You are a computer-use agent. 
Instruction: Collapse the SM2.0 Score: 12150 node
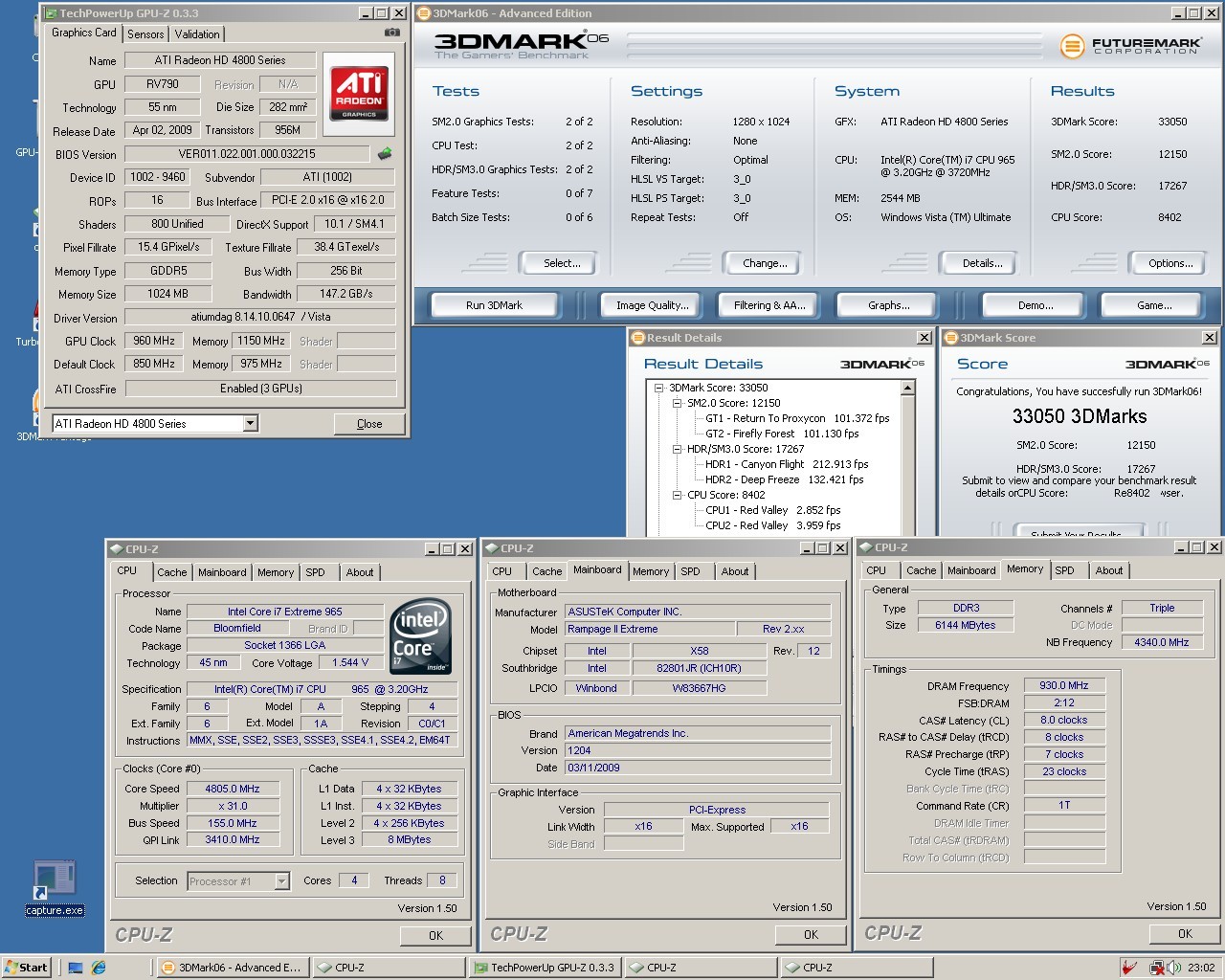[x=677, y=403]
